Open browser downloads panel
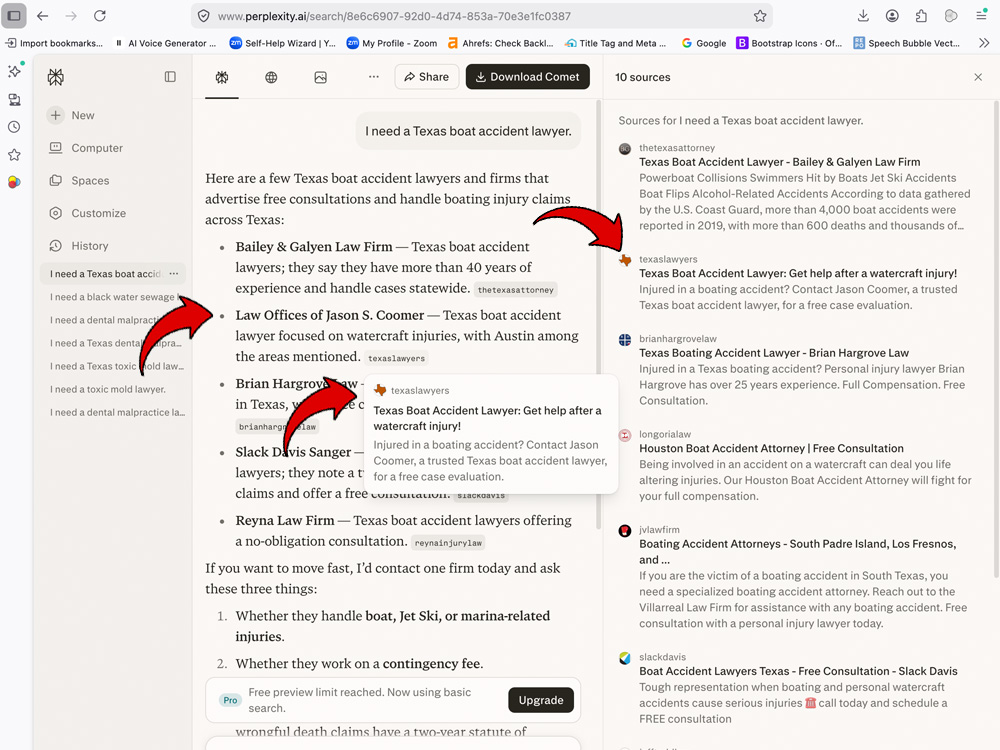Viewport: 1000px width, 750px height. (863, 16)
